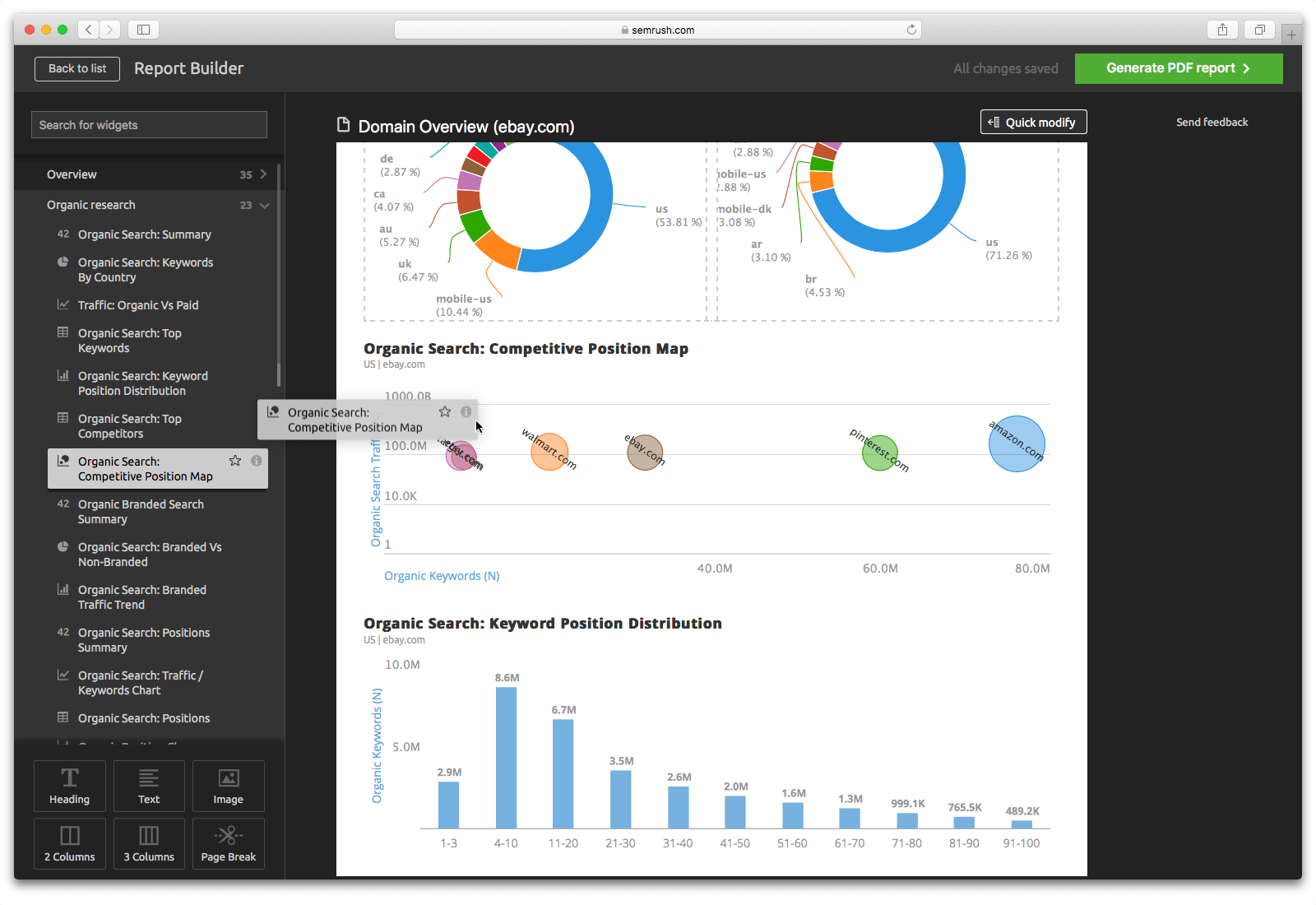Add a 3 Columns layout
Image resolution: width=1316 pixels, height=905 pixels.
pos(149,843)
